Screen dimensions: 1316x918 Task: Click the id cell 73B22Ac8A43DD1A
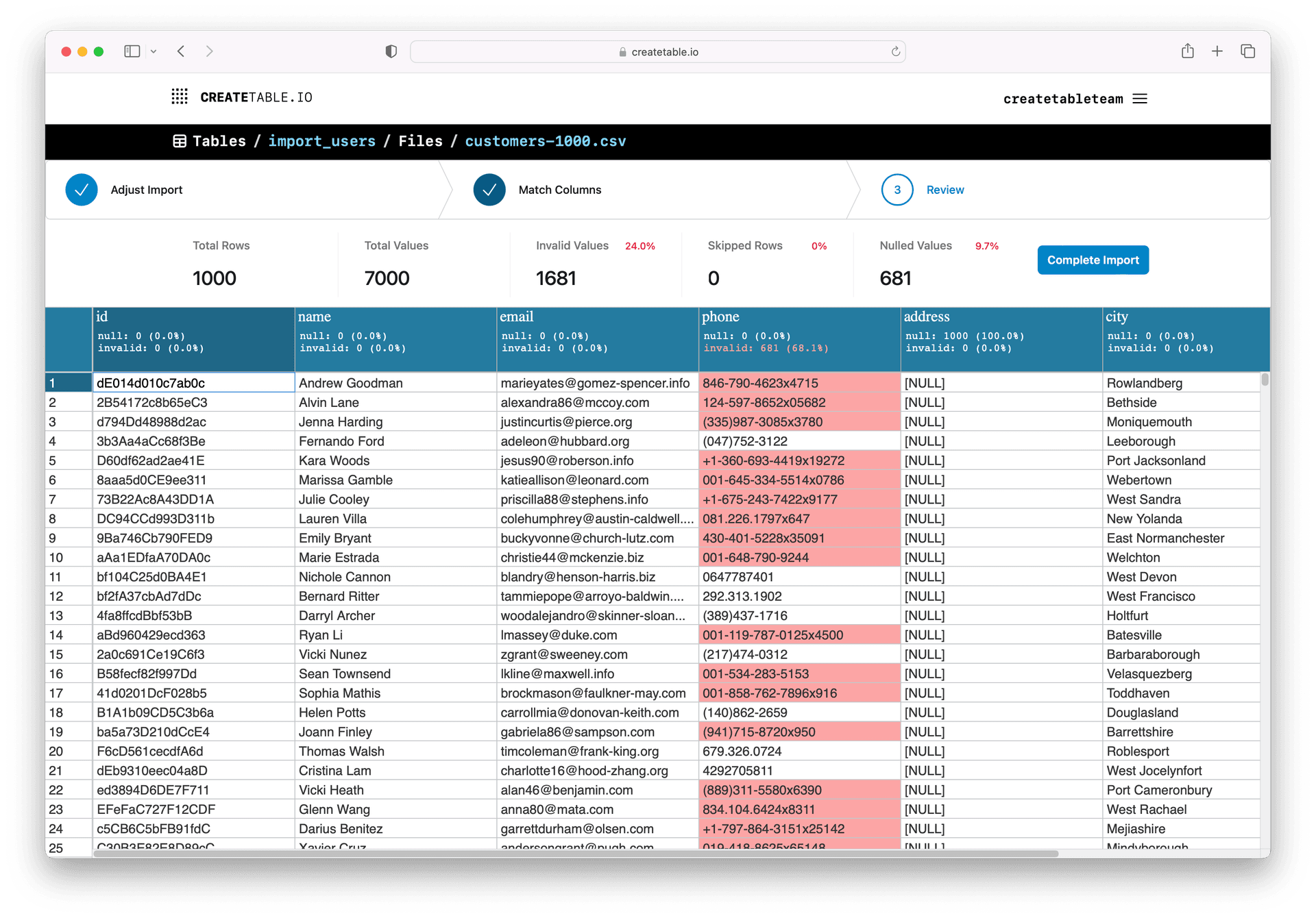pos(193,499)
